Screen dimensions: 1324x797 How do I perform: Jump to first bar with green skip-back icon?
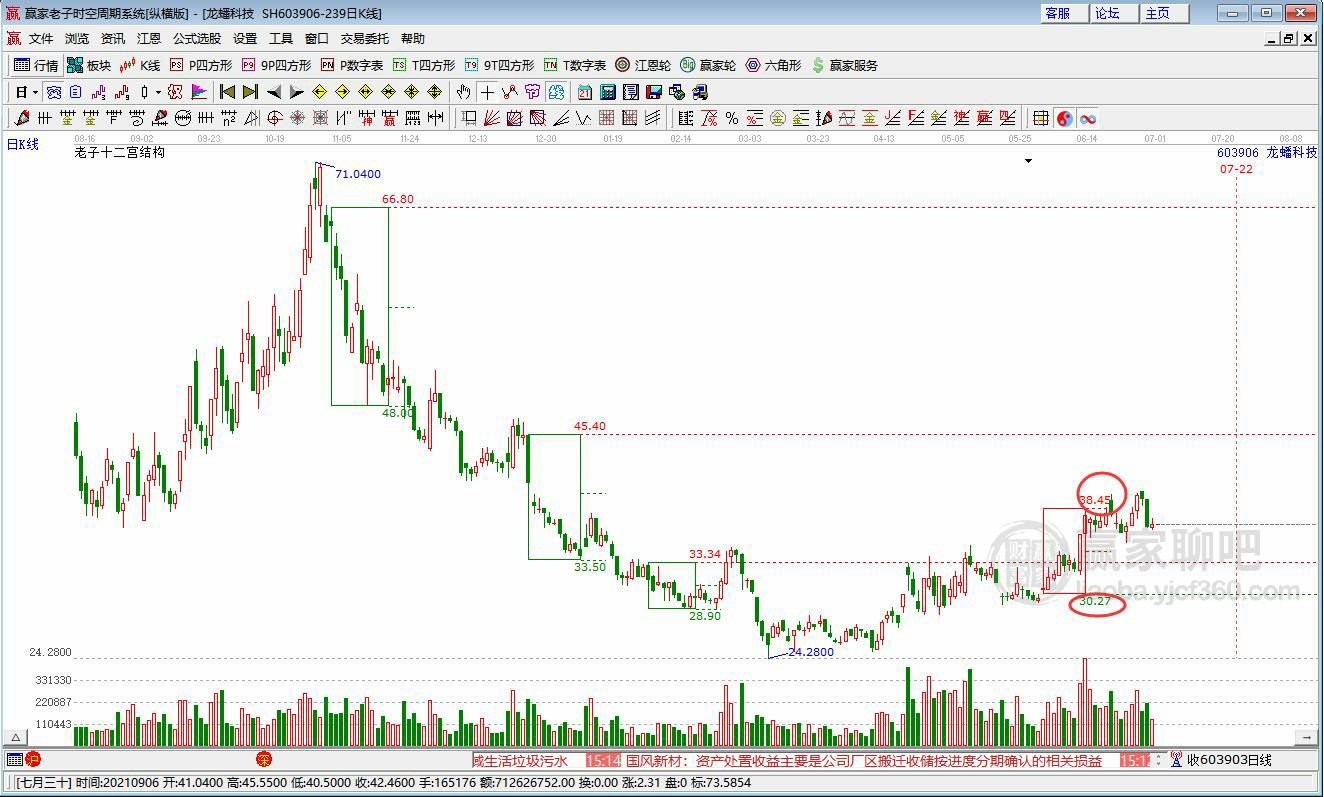tap(227, 92)
